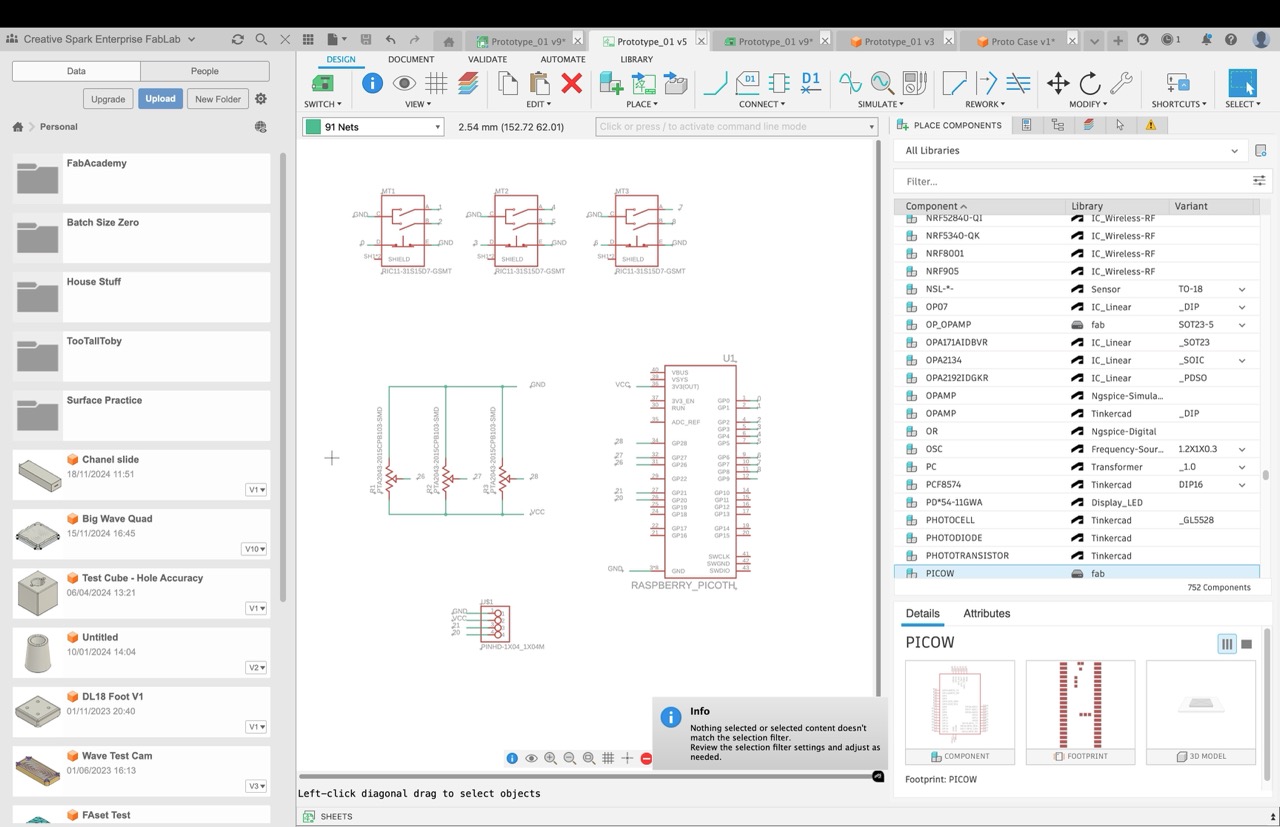Click the Switch to PCB board icon
Viewport: 1280px width, 827px height.
[x=322, y=84]
